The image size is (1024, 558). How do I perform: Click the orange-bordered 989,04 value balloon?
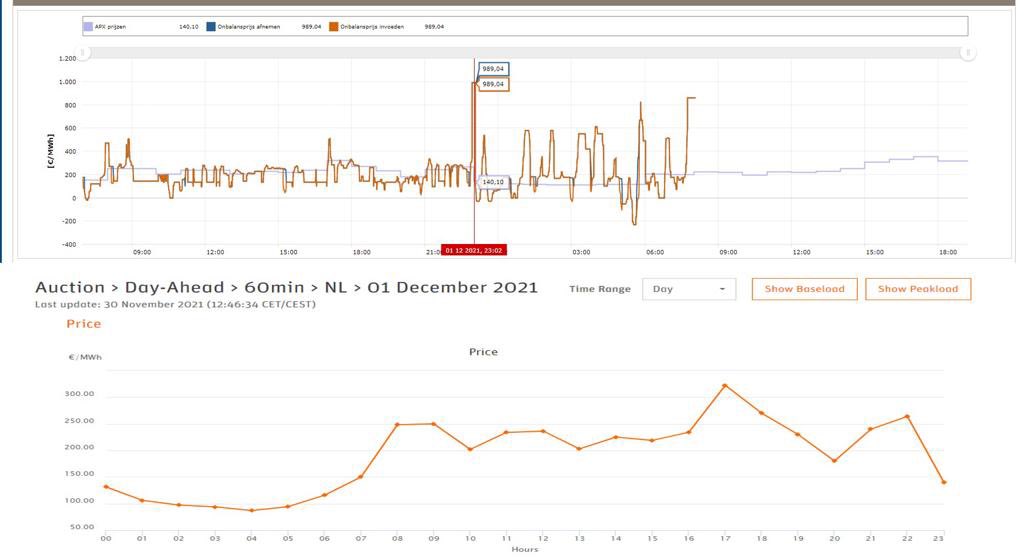point(494,84)
